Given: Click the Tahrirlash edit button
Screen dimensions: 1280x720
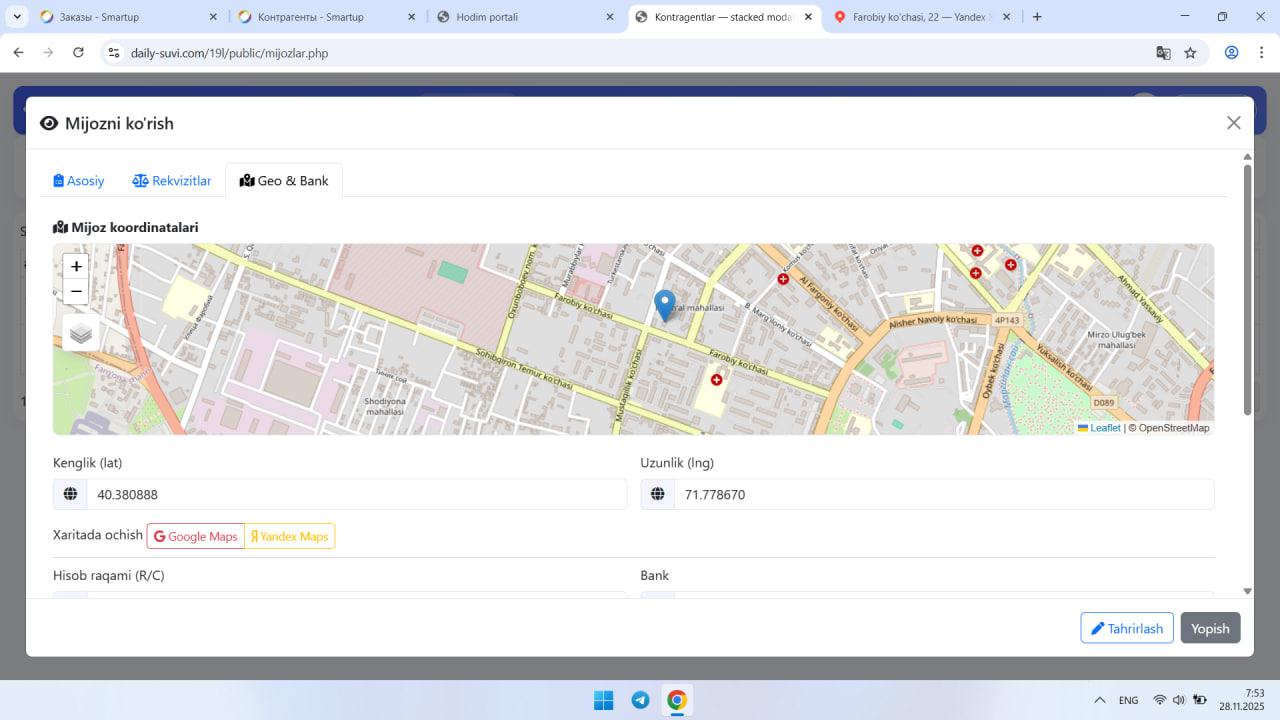Looking at the screenshot, I should coord(1126,628).
